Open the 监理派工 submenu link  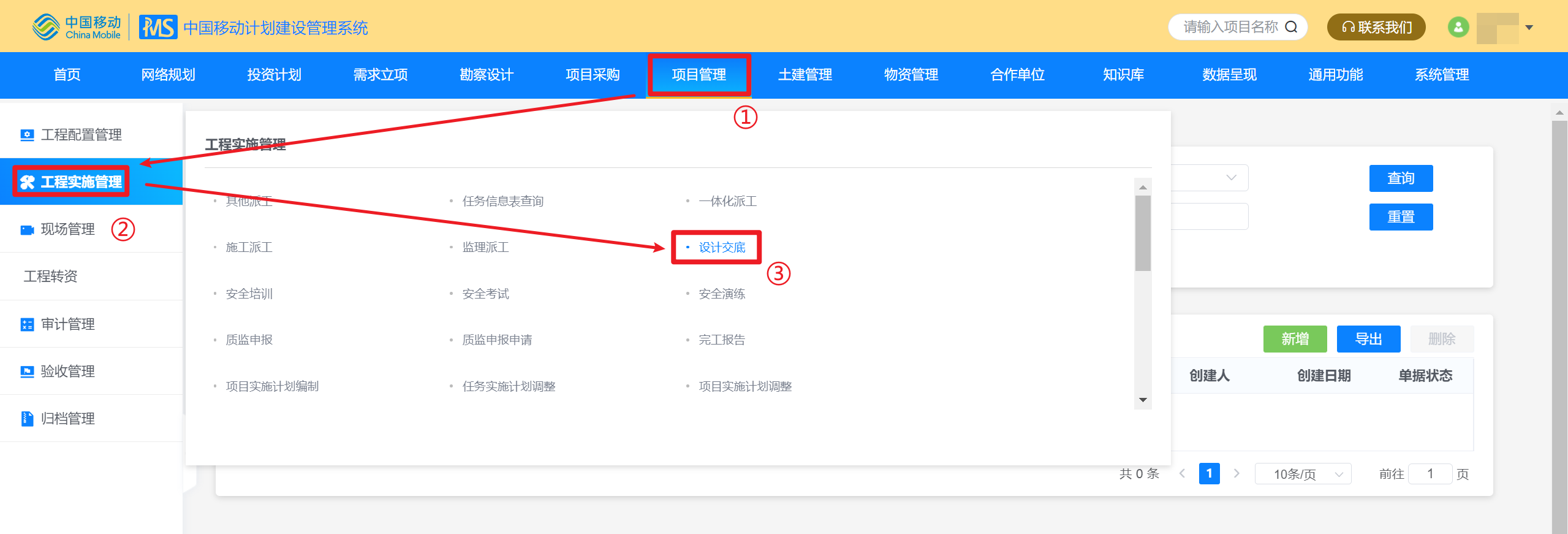click(485, 248)
